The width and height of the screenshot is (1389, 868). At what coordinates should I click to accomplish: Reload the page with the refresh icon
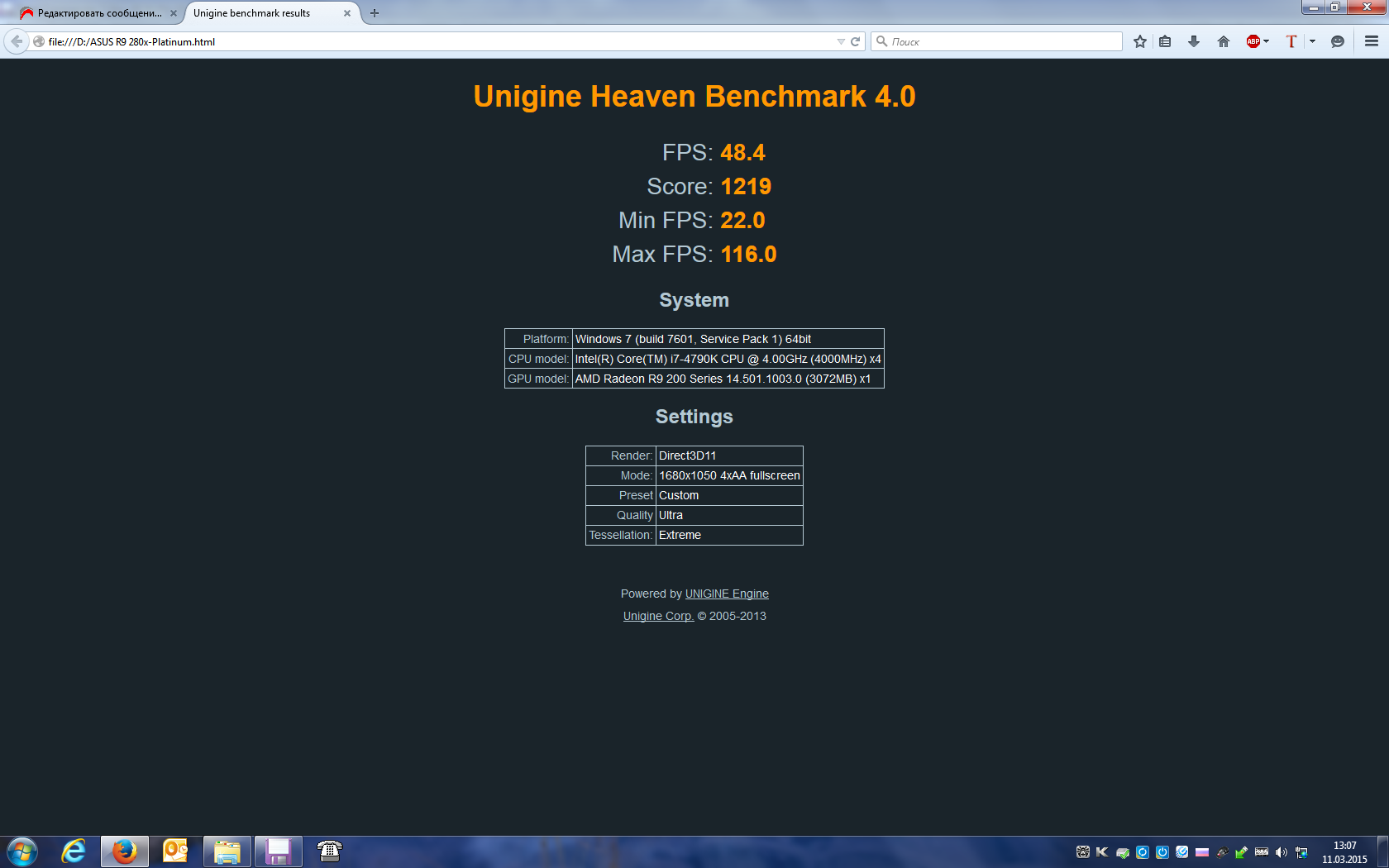click(x=856, y=41)
